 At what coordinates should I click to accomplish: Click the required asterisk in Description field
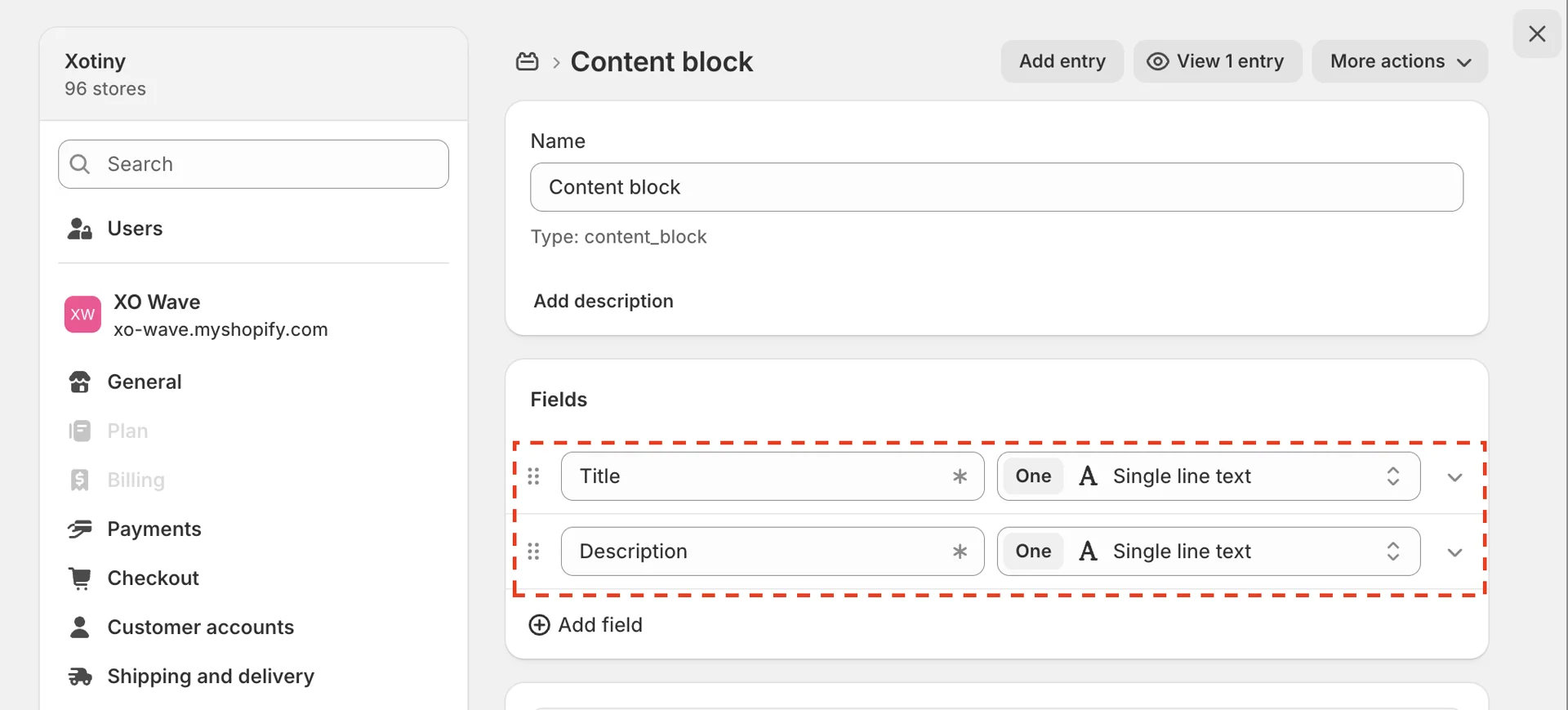tap(960, 551)
